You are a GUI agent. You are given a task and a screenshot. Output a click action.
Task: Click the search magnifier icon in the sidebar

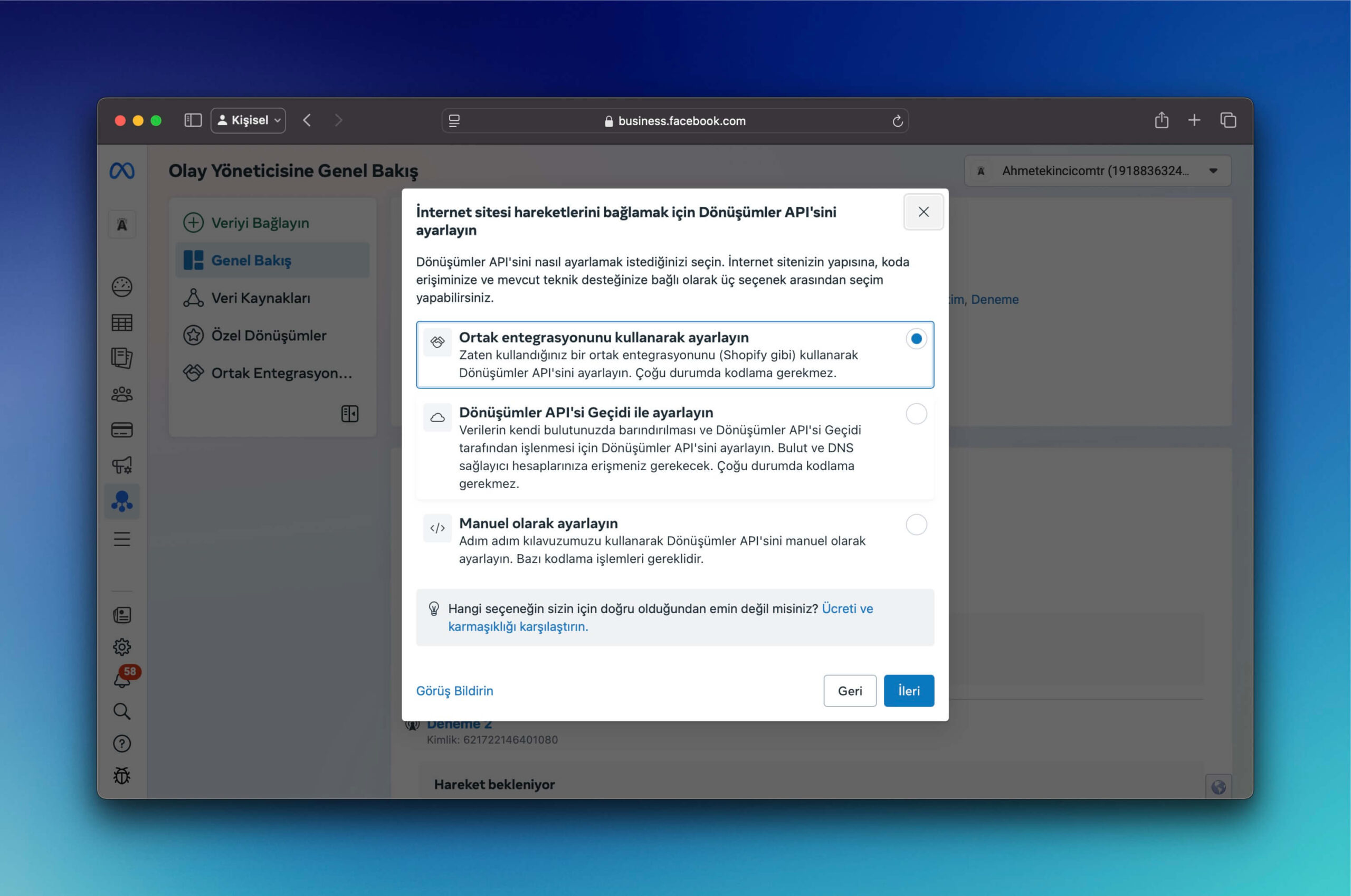(x=122, y=711)
